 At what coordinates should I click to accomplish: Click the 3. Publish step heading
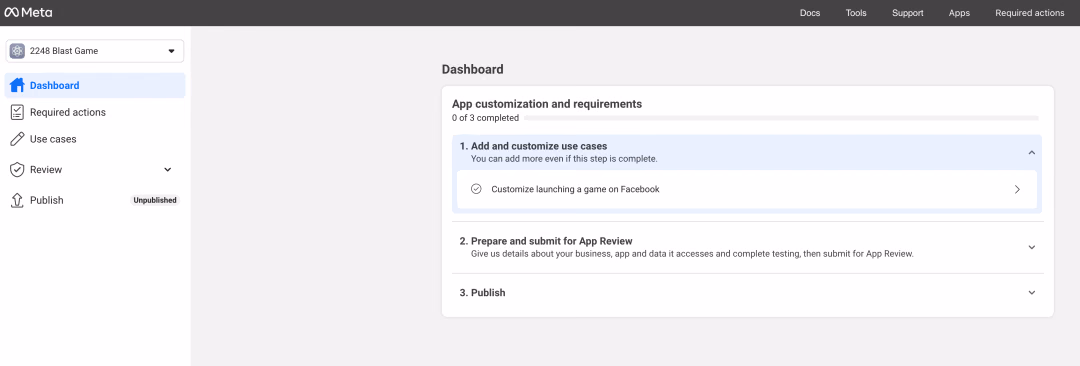pos(482,292)
